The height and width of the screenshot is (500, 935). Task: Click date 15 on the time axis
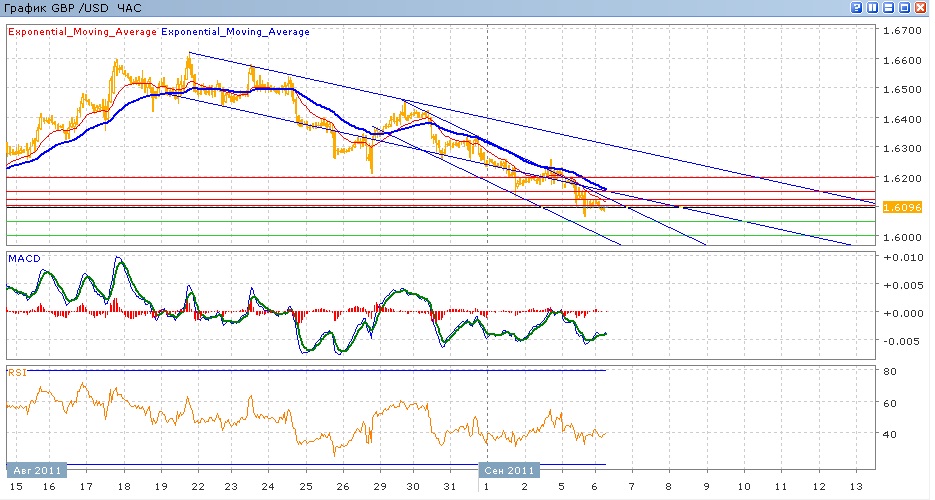14,486
